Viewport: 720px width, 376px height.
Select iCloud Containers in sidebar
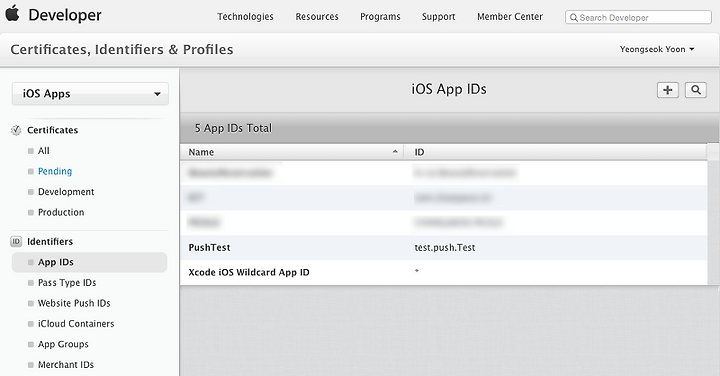click(76, 324)
